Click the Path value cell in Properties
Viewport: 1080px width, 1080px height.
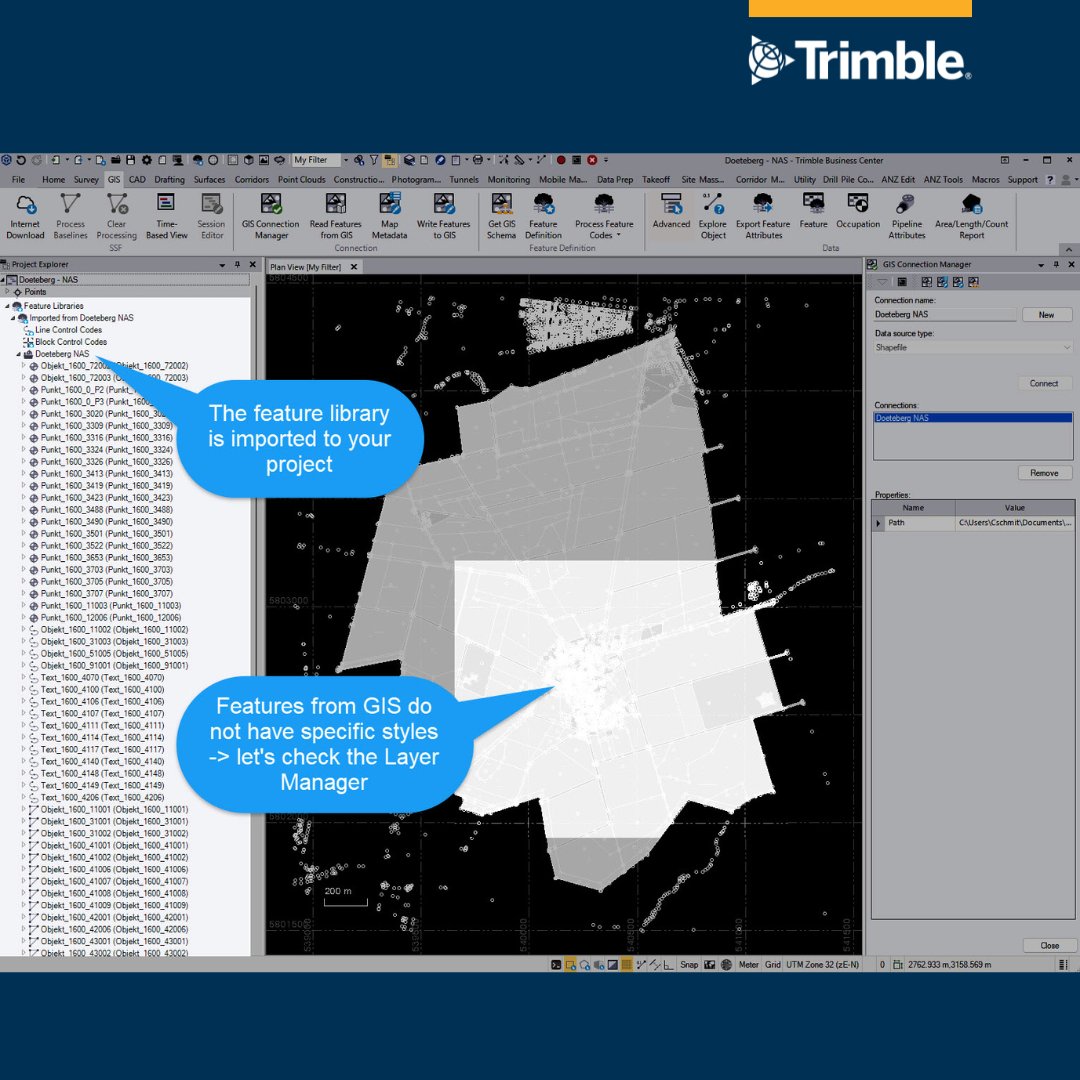pyautogui.click(x=1015, y=523)
